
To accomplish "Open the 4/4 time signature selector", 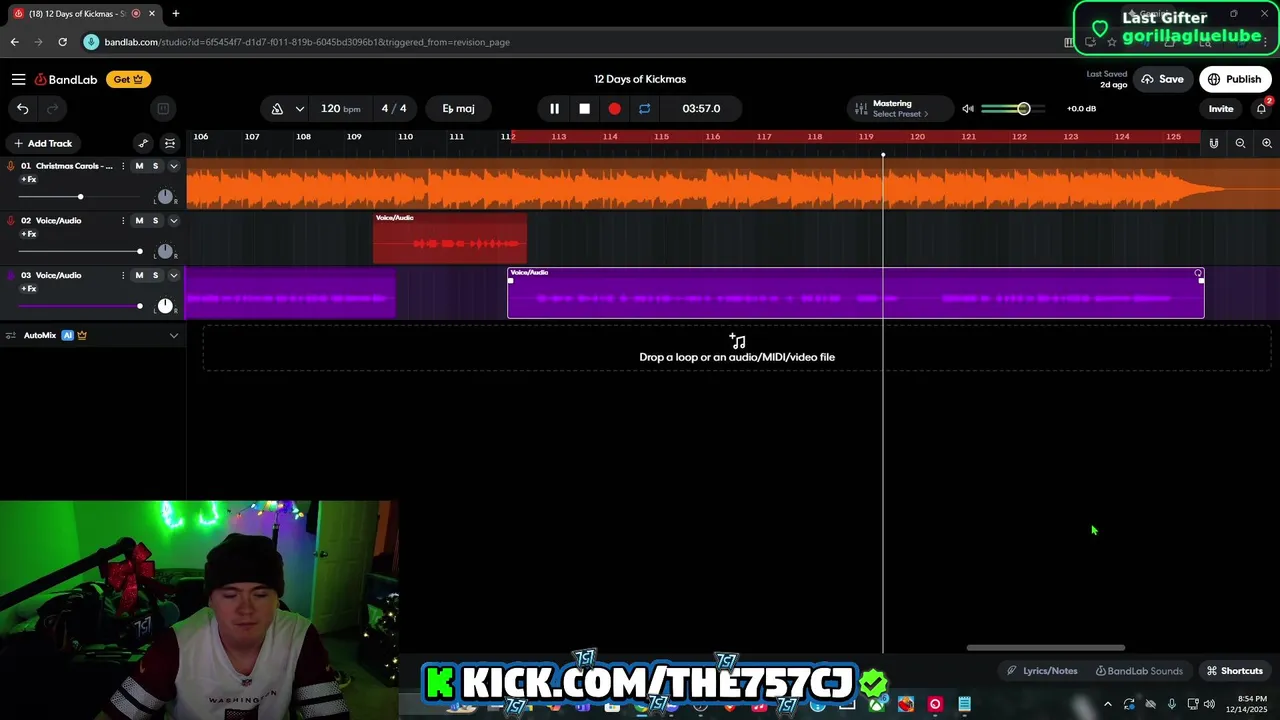I will 394,108.
